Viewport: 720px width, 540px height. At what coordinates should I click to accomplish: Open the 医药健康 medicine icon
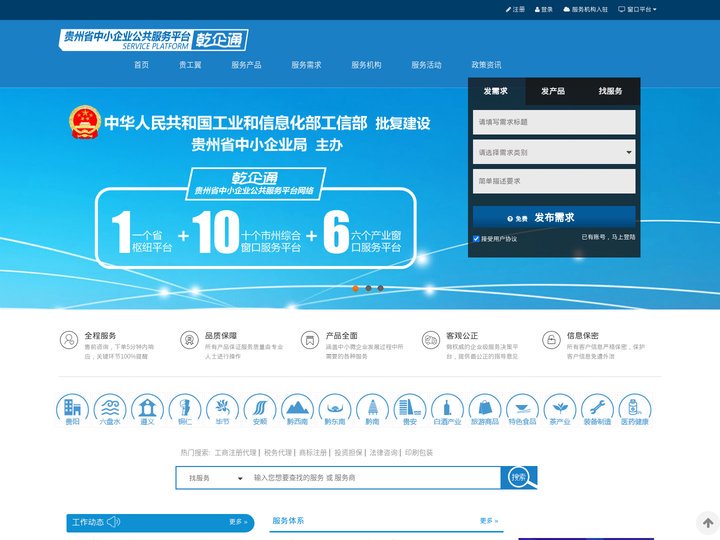coord(635,410)
